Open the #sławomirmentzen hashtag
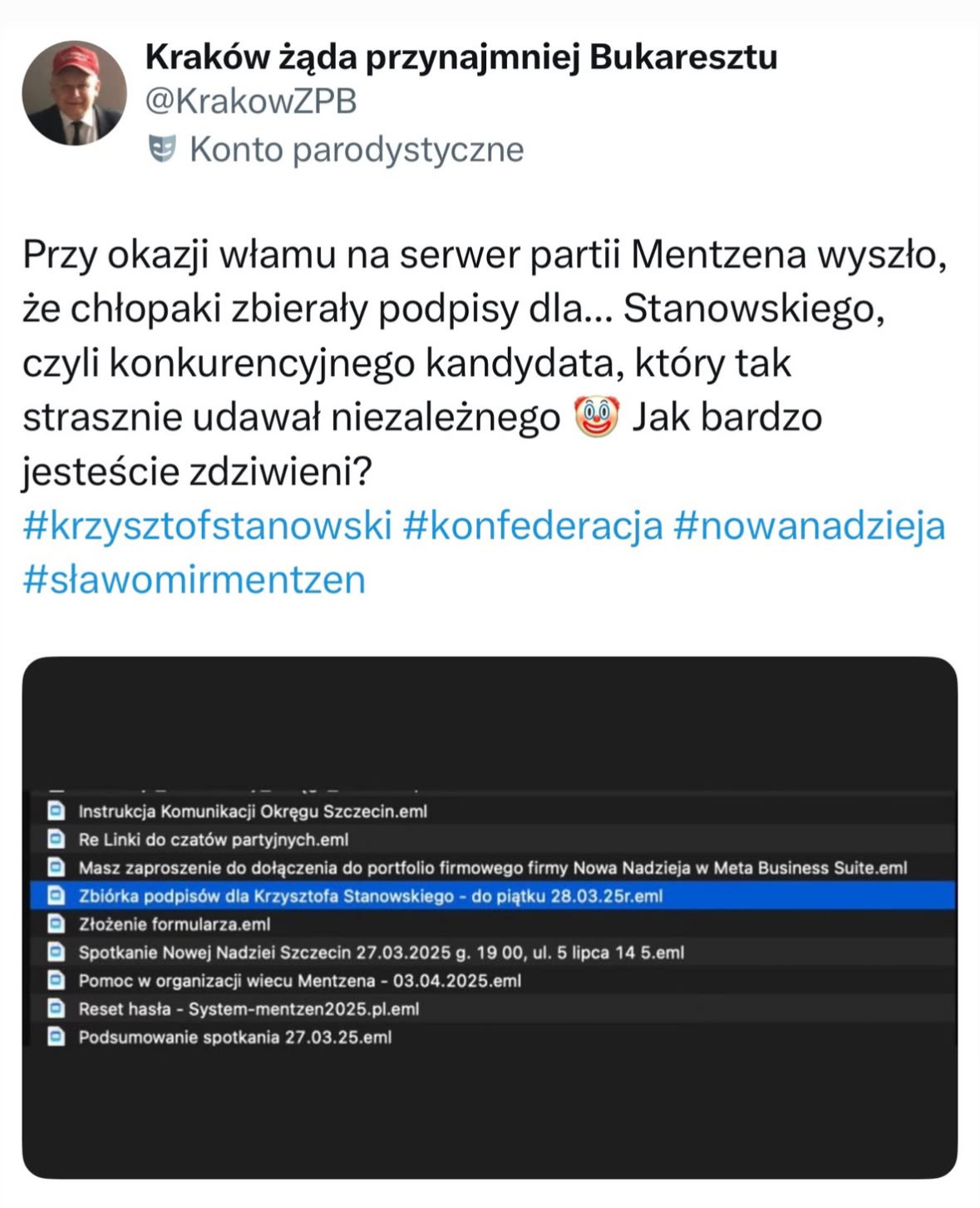 coord(194,579)
